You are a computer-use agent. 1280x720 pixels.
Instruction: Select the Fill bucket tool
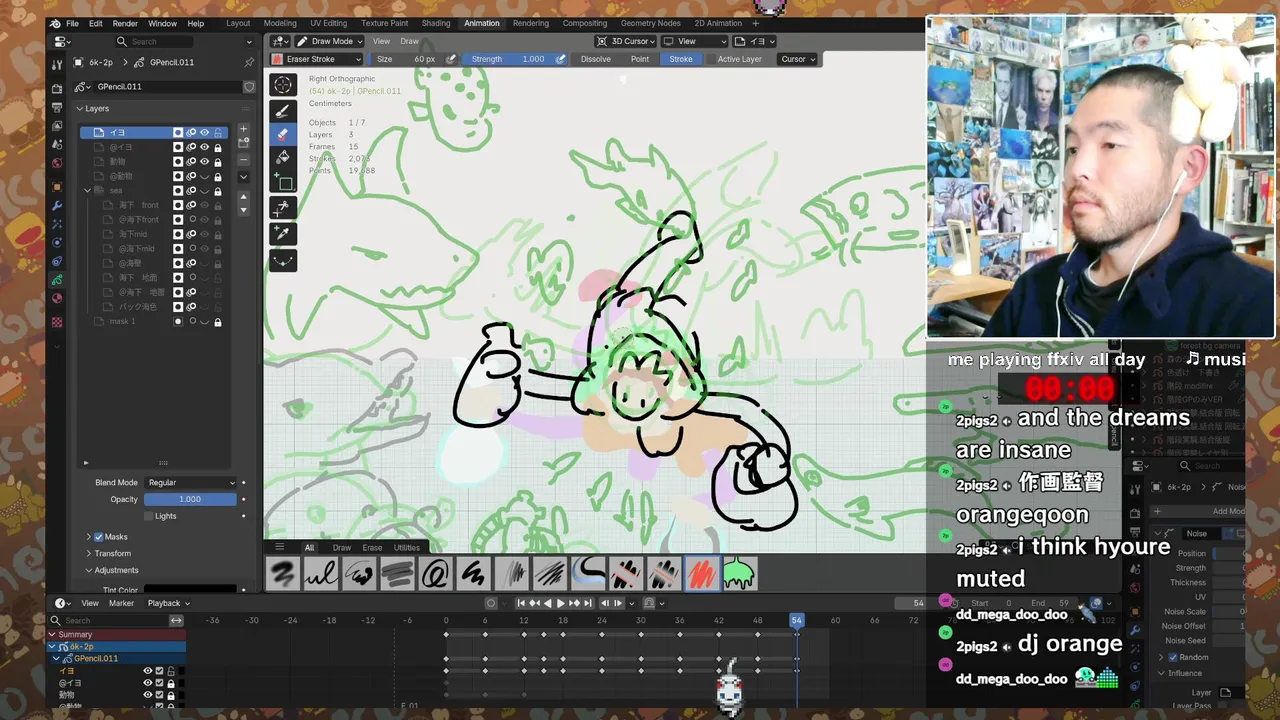pos(283,158)
